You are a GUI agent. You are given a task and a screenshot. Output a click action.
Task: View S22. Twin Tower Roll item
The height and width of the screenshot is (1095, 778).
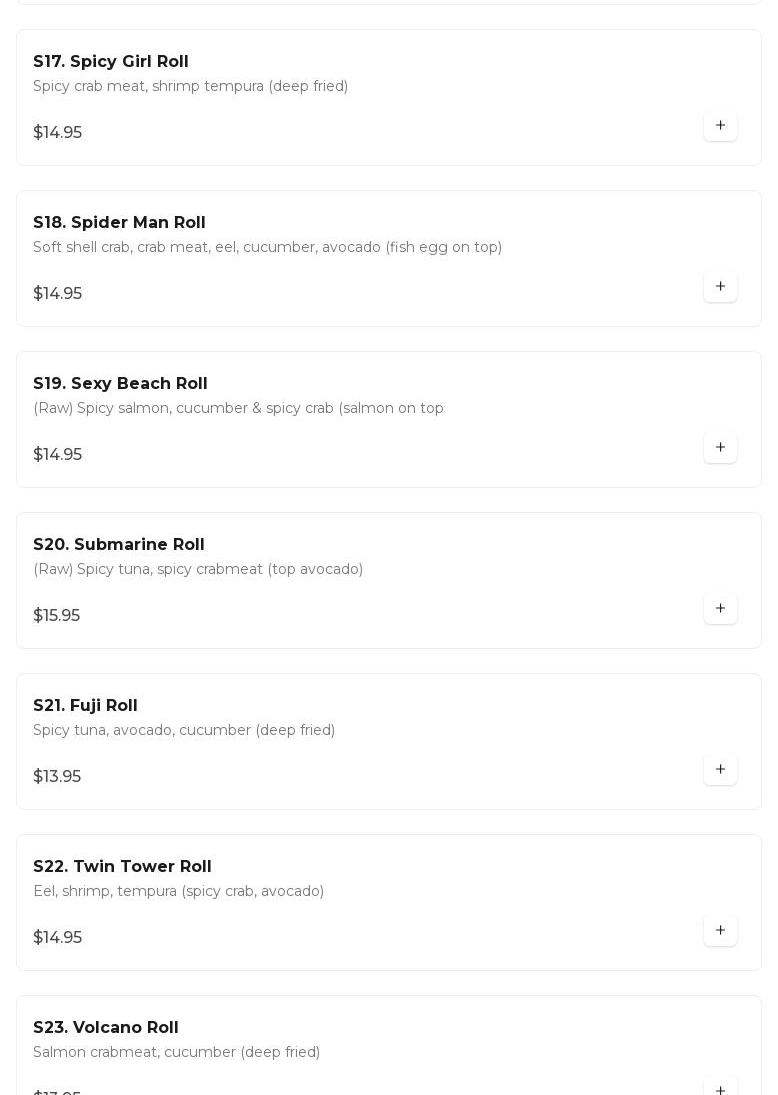(122, 867)
